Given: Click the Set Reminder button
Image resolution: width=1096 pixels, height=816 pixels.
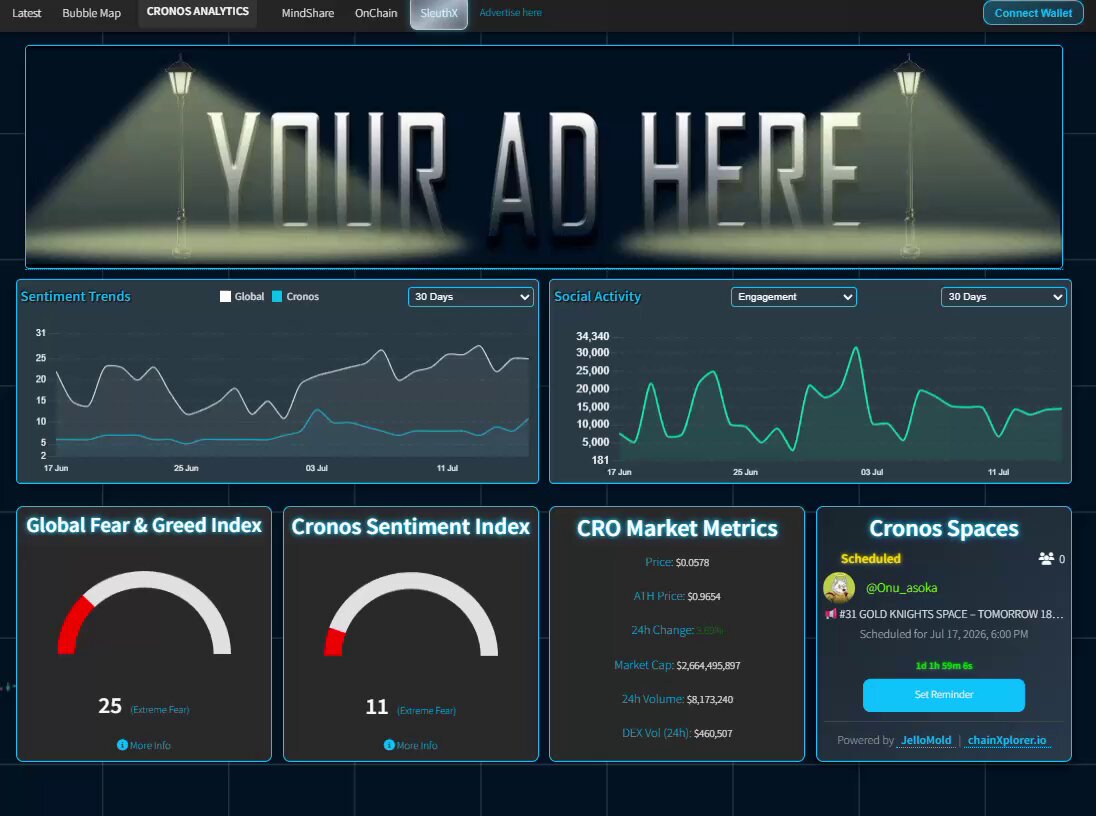Looking at the screenshot, I should tap(944, 695).
